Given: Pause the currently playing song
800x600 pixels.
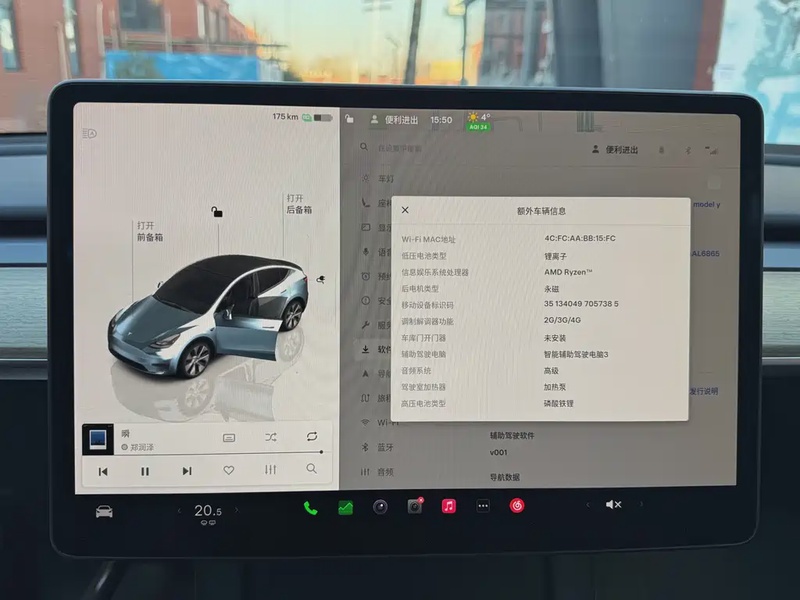Looking at the screenshot, I should pyautogui.click(x=145, y=470).
